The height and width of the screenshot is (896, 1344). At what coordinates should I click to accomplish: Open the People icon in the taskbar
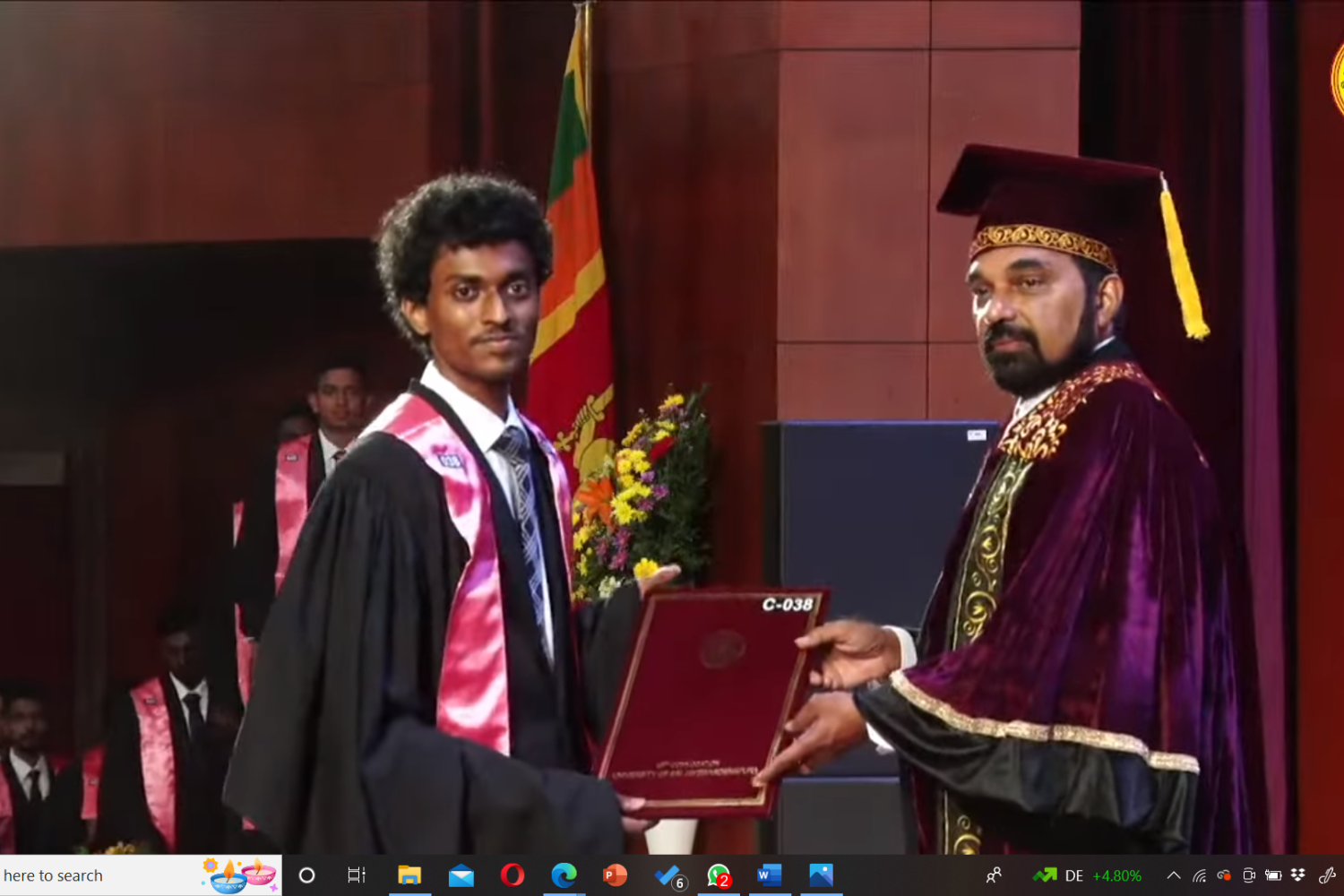994,875
